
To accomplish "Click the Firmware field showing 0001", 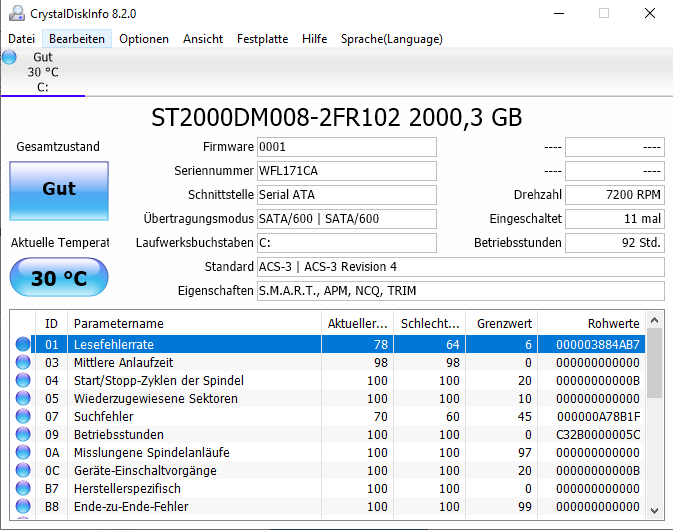I will click(347, 147).
